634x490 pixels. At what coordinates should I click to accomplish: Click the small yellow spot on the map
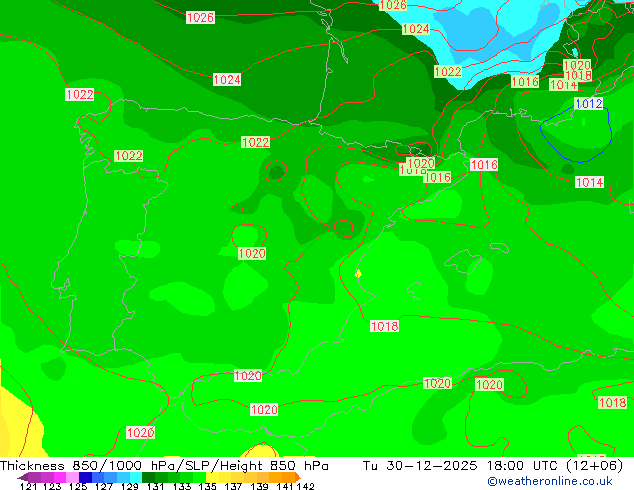[x=358, y=274]
